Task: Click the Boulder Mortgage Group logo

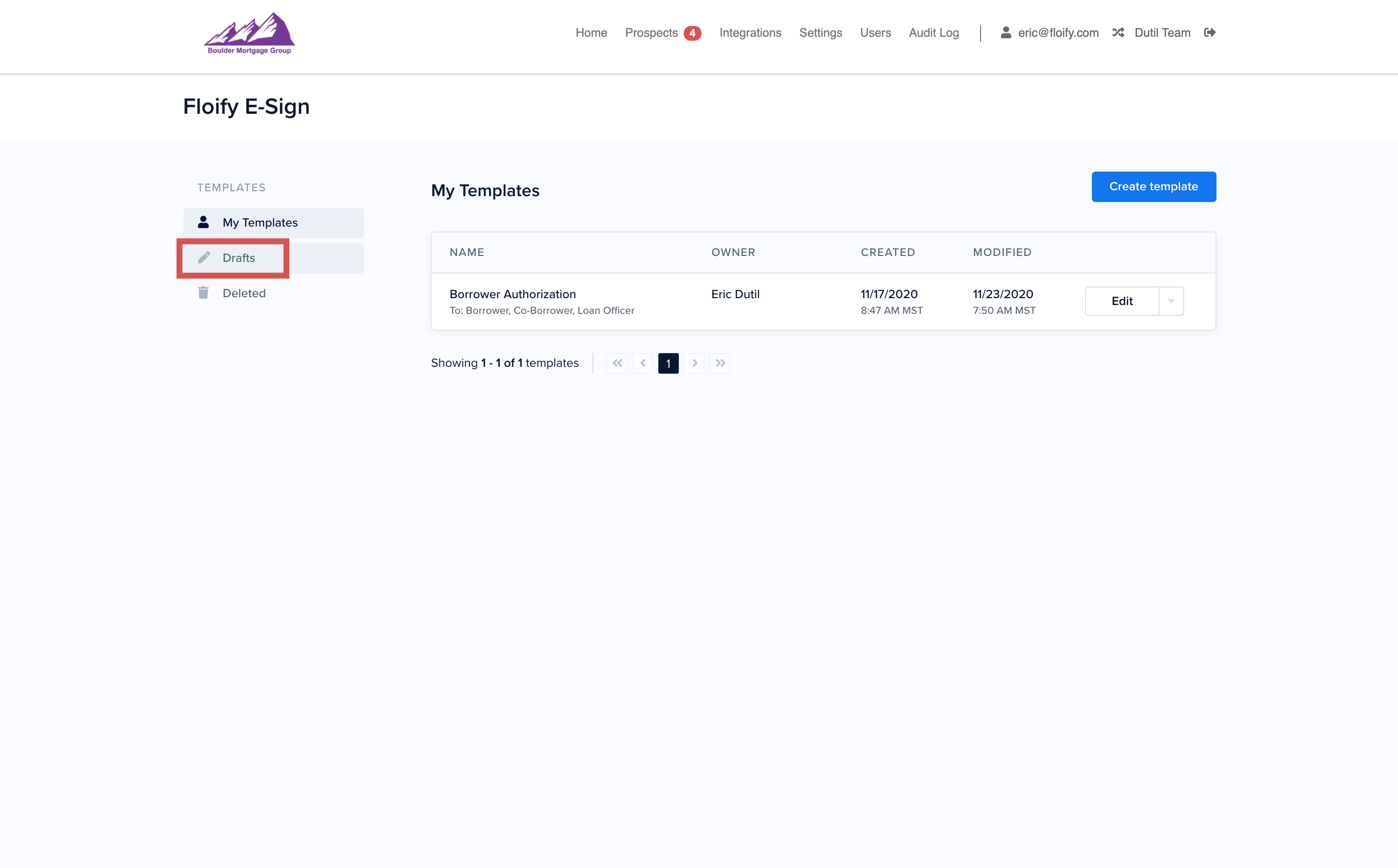Action: pyautogui.click(x=249, y=34)
